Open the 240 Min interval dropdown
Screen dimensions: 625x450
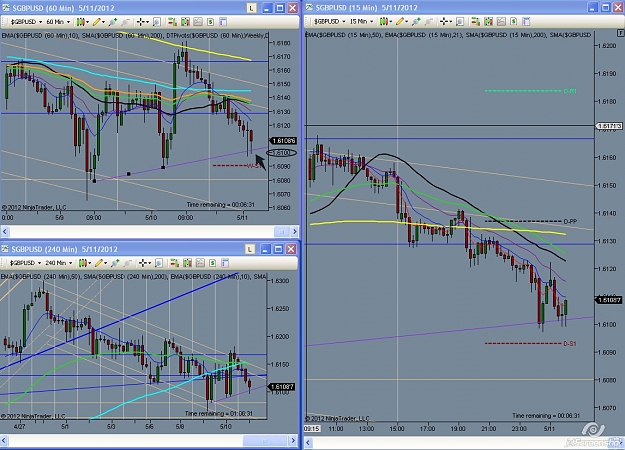(x=58, y=263)
